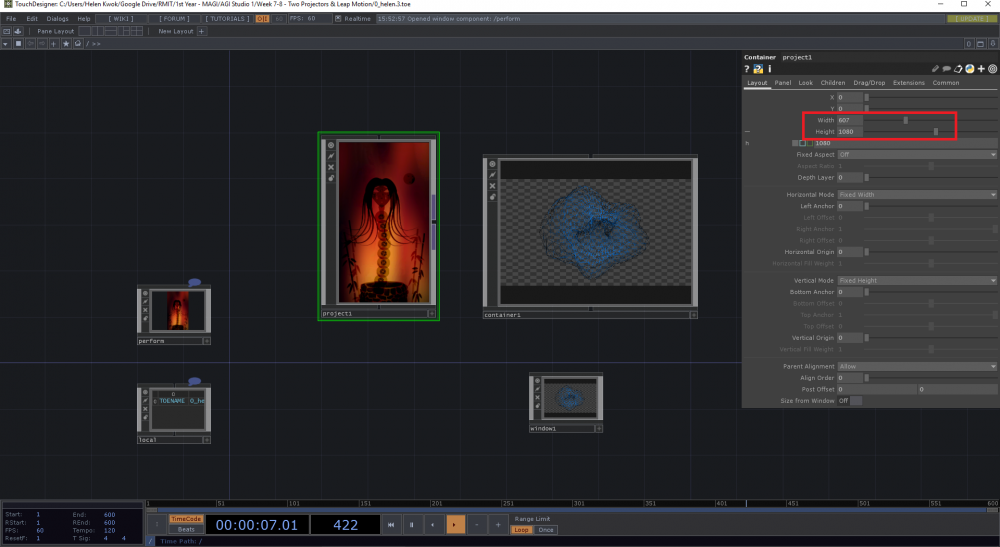Click the blue comment bubble on local node
The image size is (1000, 547).
195,381
